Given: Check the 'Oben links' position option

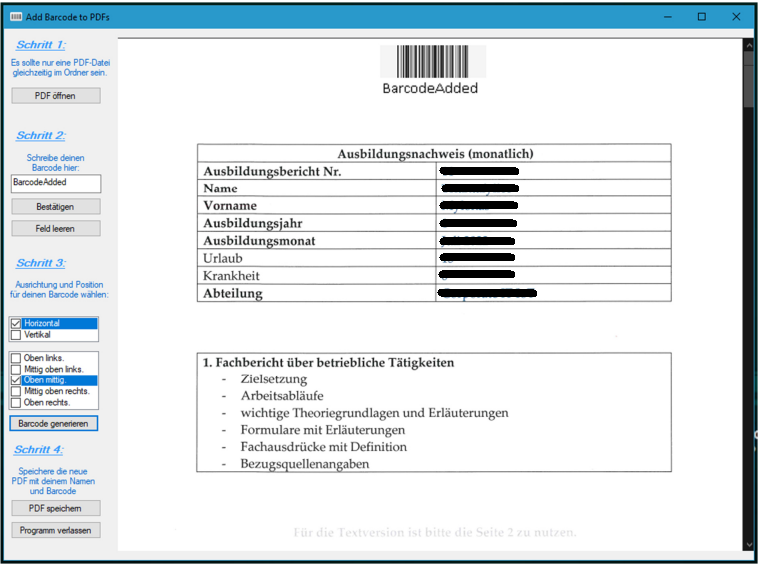Looking at the screenshot, I should pos(16,358).
